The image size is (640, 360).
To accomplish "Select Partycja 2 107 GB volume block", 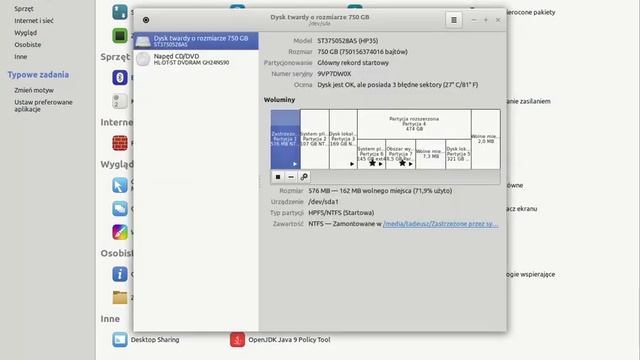I will (x=315, y=139).
